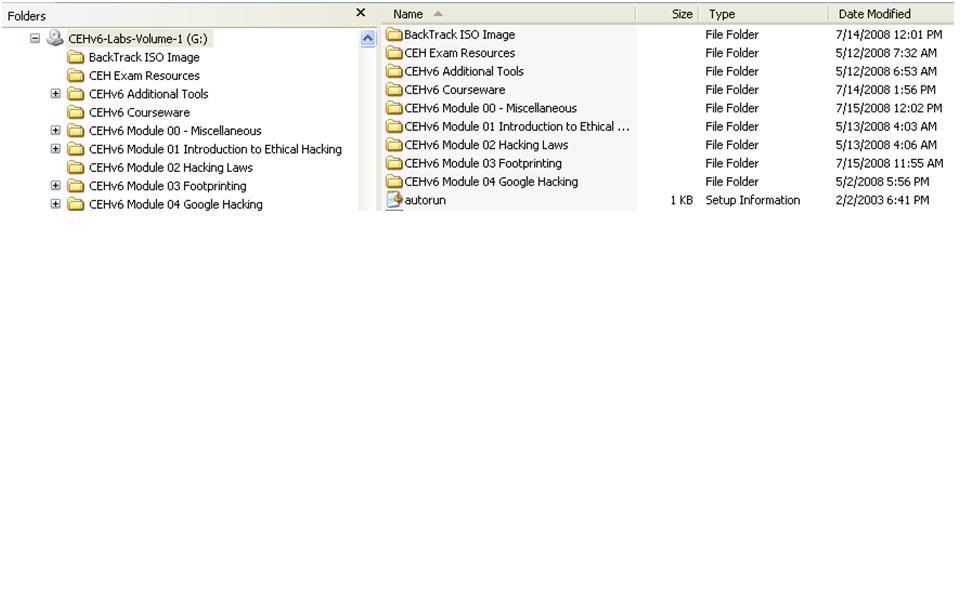Click the Setup Information type cell
The image size is (961, 611).
(x=753, y=200)
